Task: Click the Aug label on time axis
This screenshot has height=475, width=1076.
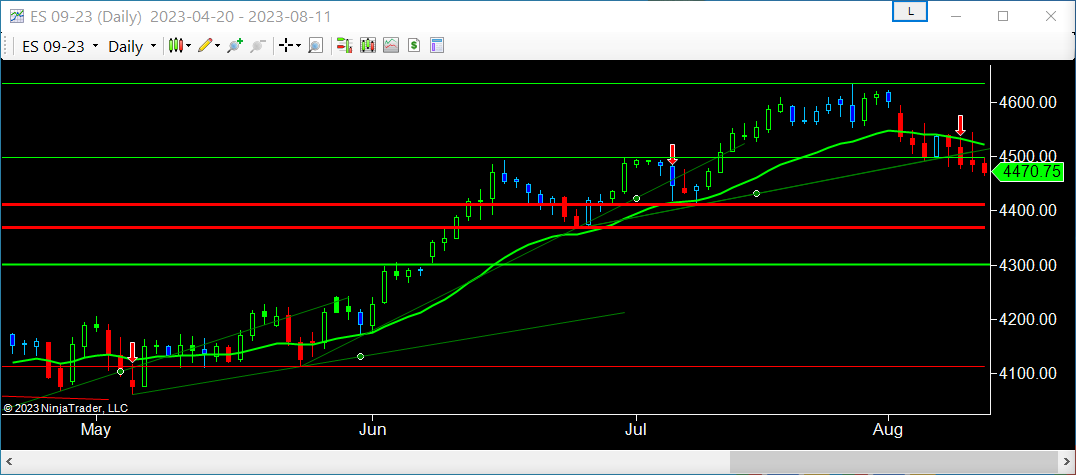Action: tap(889, 430)
